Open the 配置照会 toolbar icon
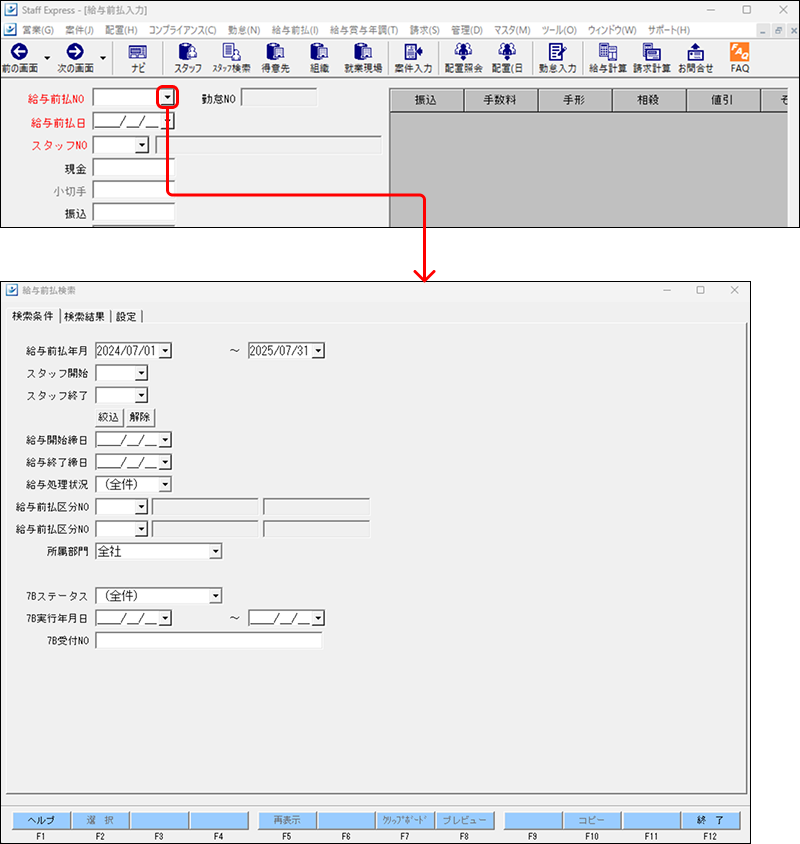This screenshot has width=800, height=844. (x=464, y=57)
